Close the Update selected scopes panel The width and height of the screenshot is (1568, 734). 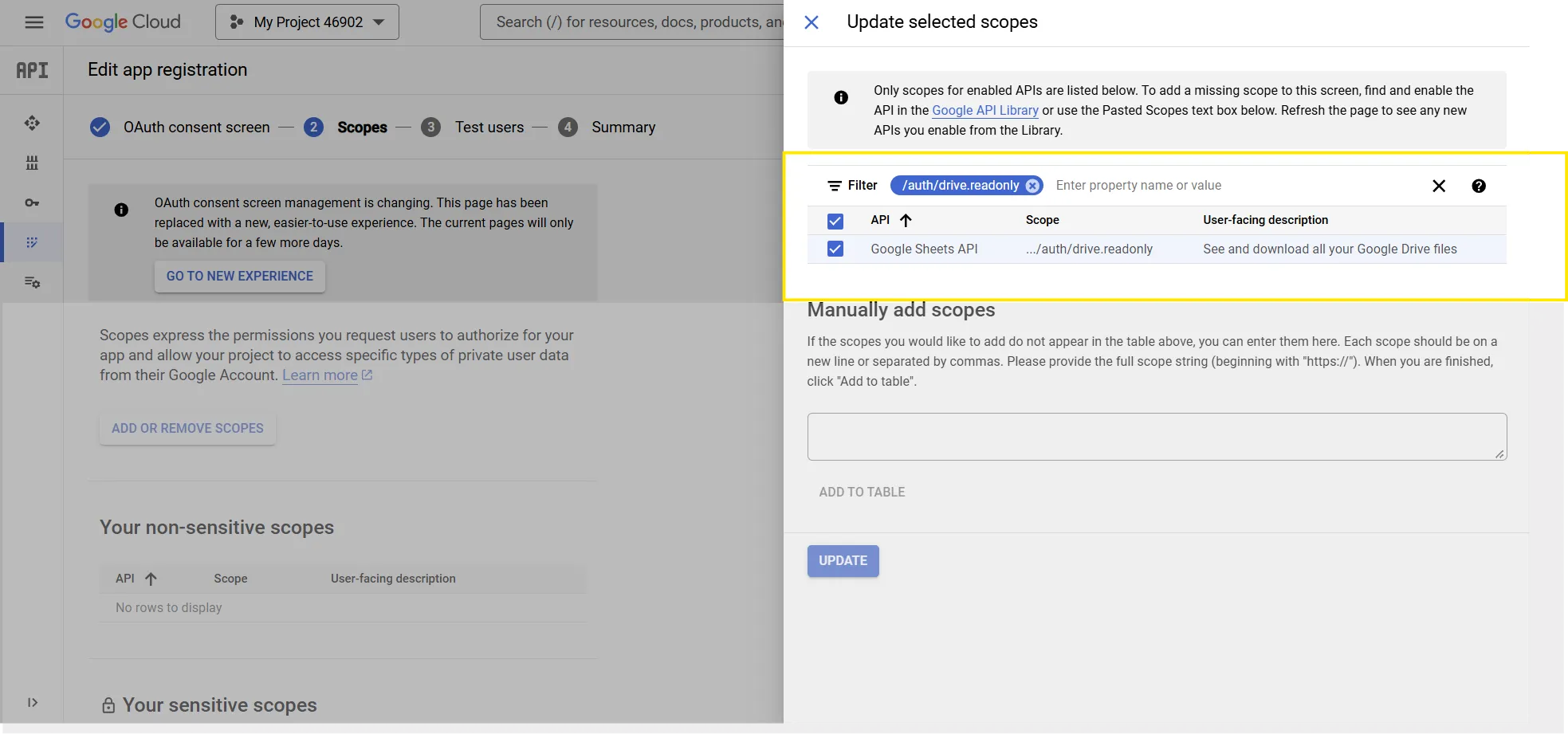point(812,22)
